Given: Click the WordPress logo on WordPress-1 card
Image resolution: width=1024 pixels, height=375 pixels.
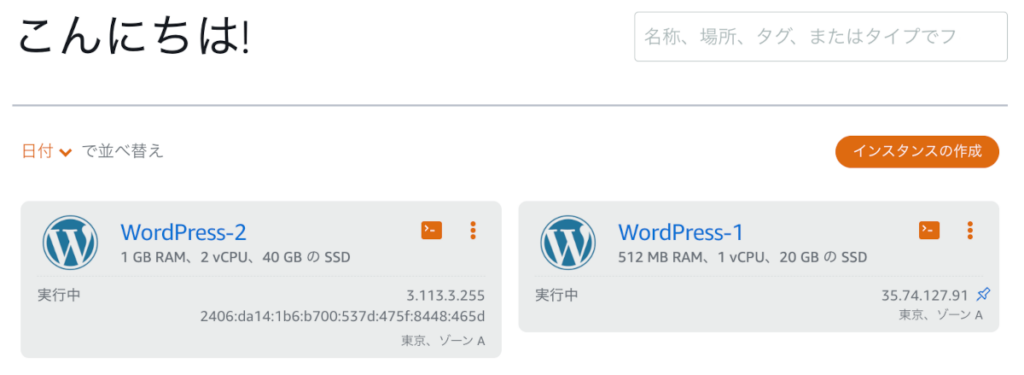Looking at the screenshot, I should tap(568, 242).
